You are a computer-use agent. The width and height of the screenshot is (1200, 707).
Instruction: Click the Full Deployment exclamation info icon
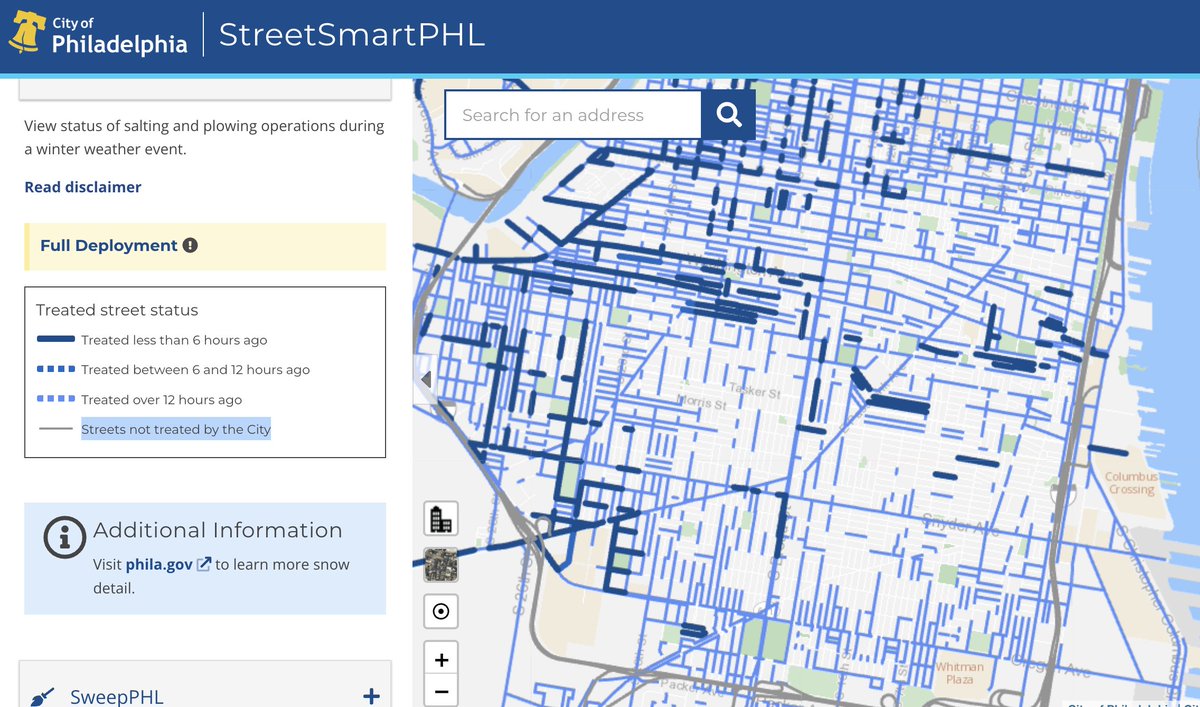click(x=190, y=245)
